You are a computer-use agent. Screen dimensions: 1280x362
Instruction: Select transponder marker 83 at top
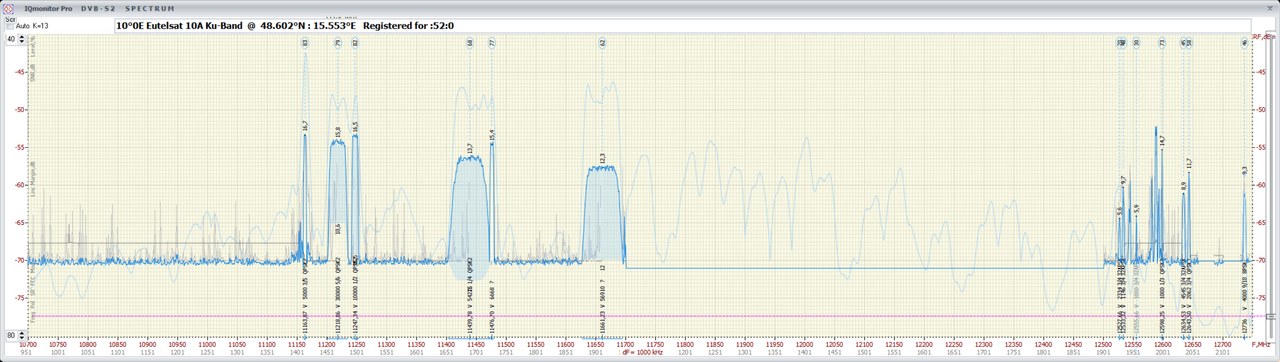click(305, 43)
